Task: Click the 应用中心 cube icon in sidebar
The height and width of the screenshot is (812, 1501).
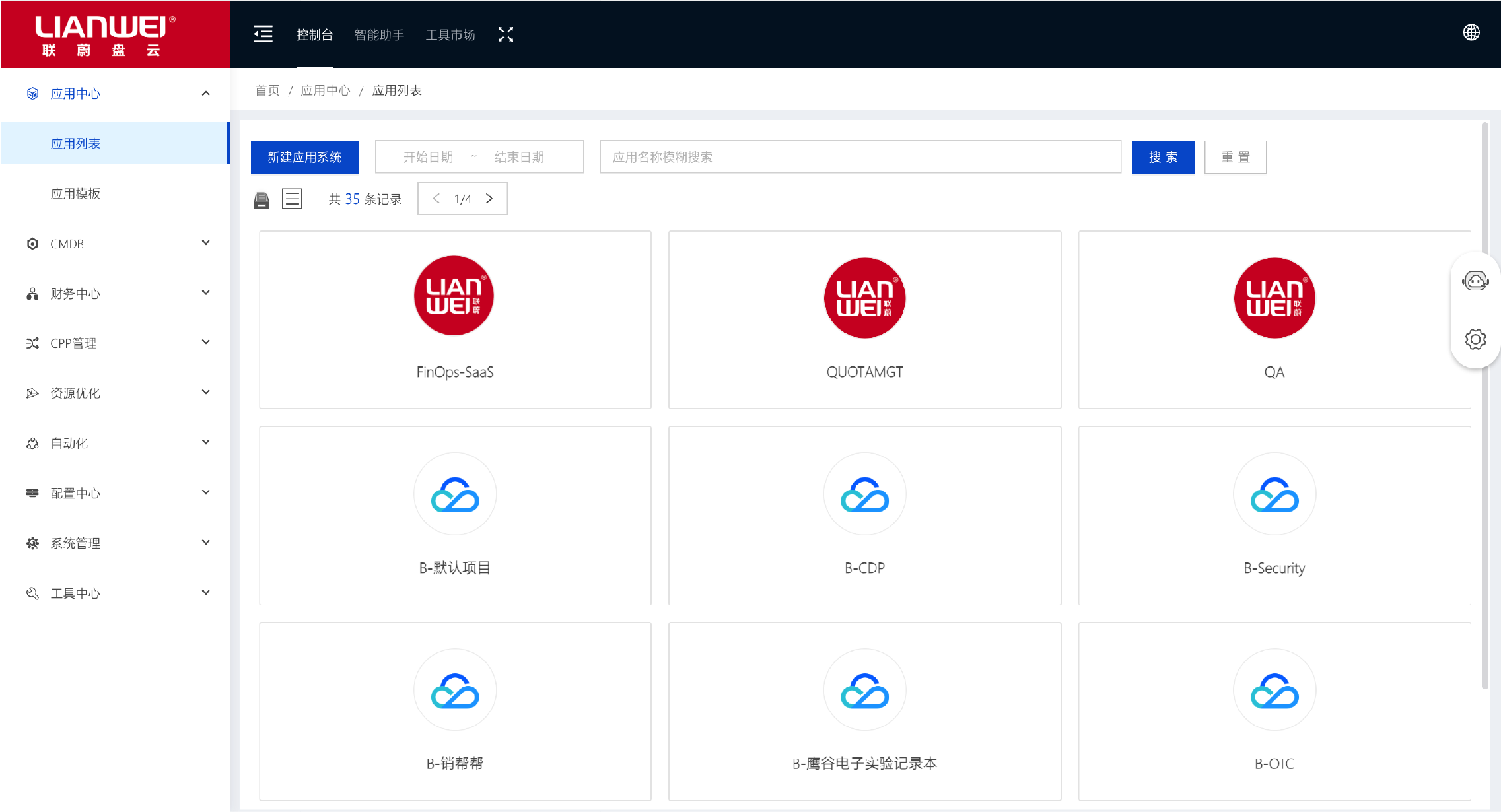Action: 32,94
